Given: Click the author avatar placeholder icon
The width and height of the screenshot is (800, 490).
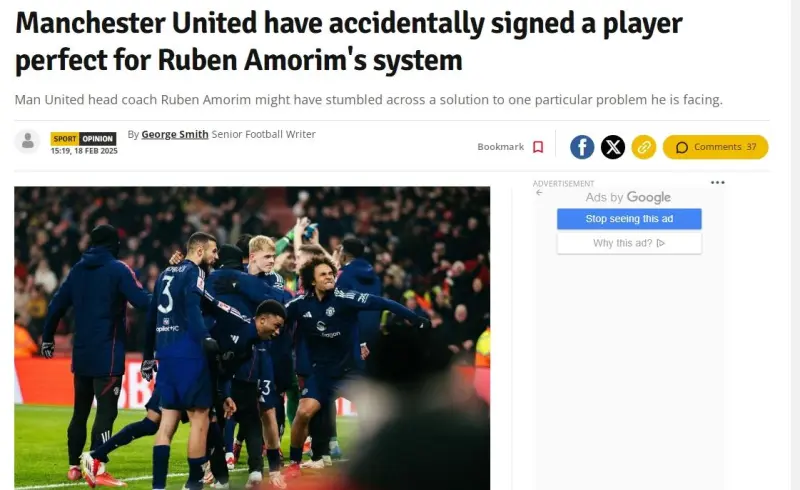Looking at the screenshot, I should pos(28,141).
